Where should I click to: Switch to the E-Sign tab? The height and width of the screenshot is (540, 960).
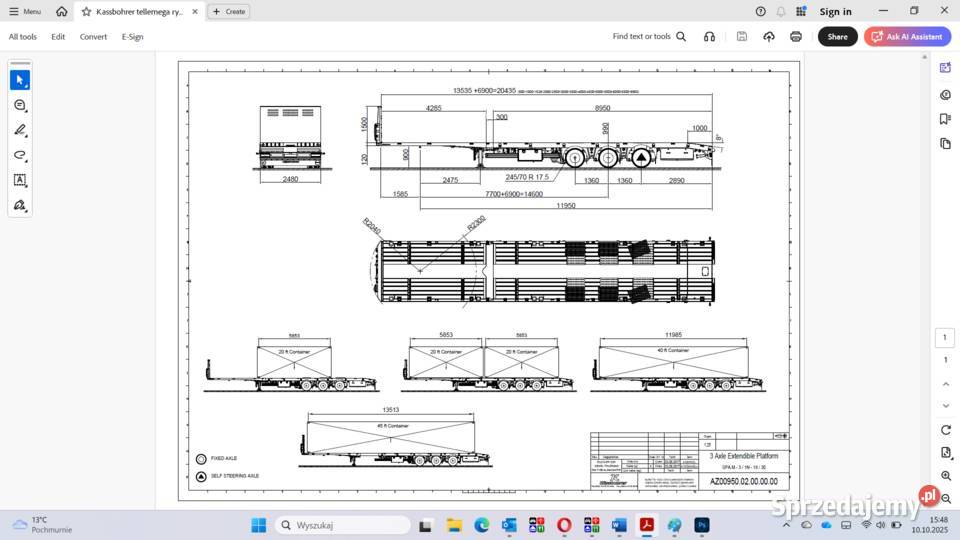[x=132, y=37]
